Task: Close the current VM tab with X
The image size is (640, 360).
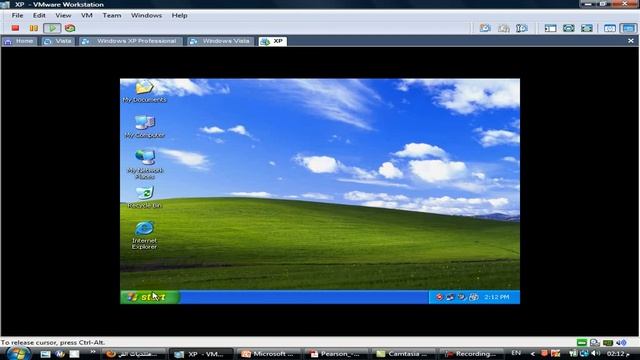Action: [631, 41]
